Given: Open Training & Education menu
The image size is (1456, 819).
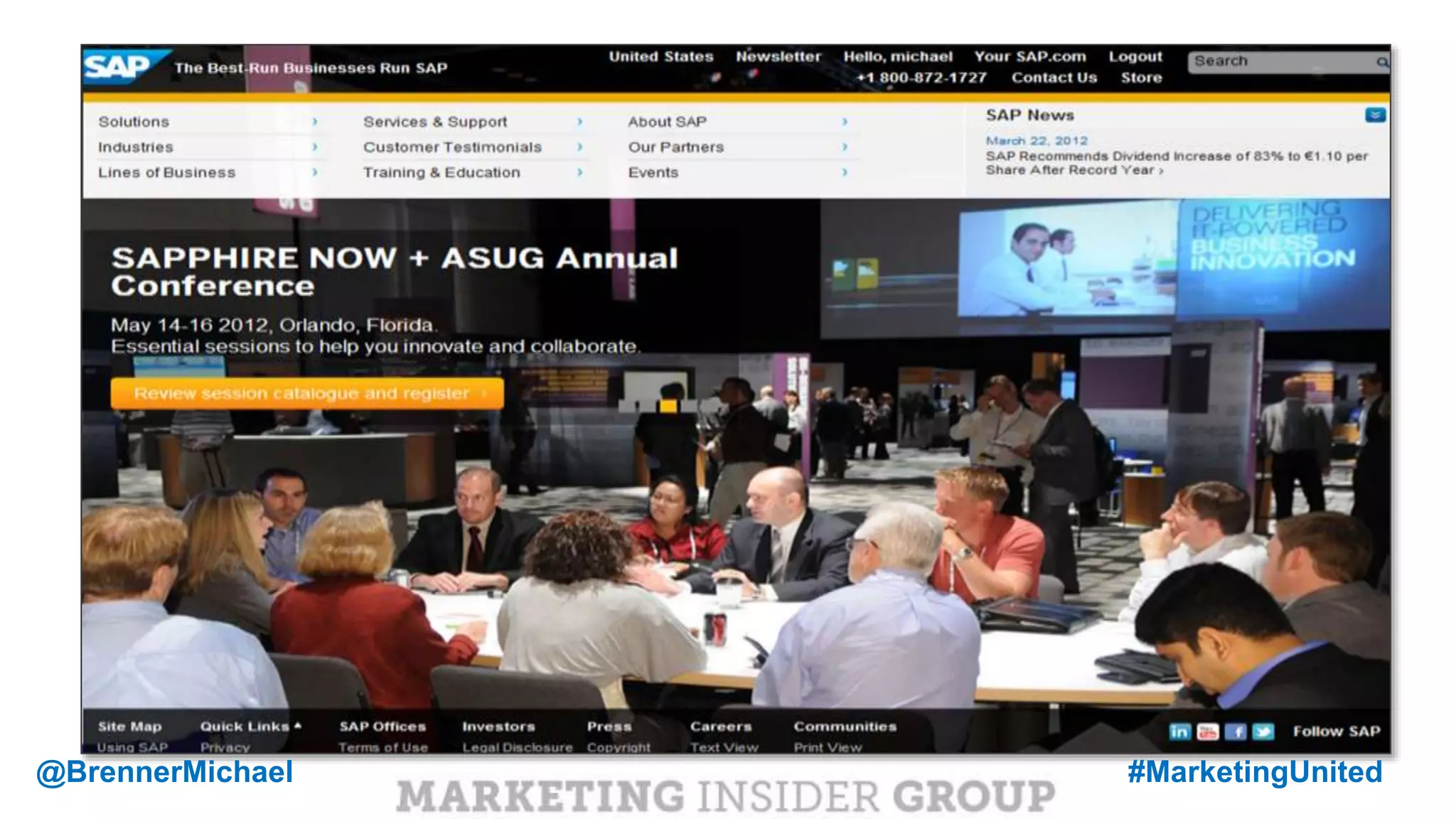Looking at the screenshot, I should (441, 173).
